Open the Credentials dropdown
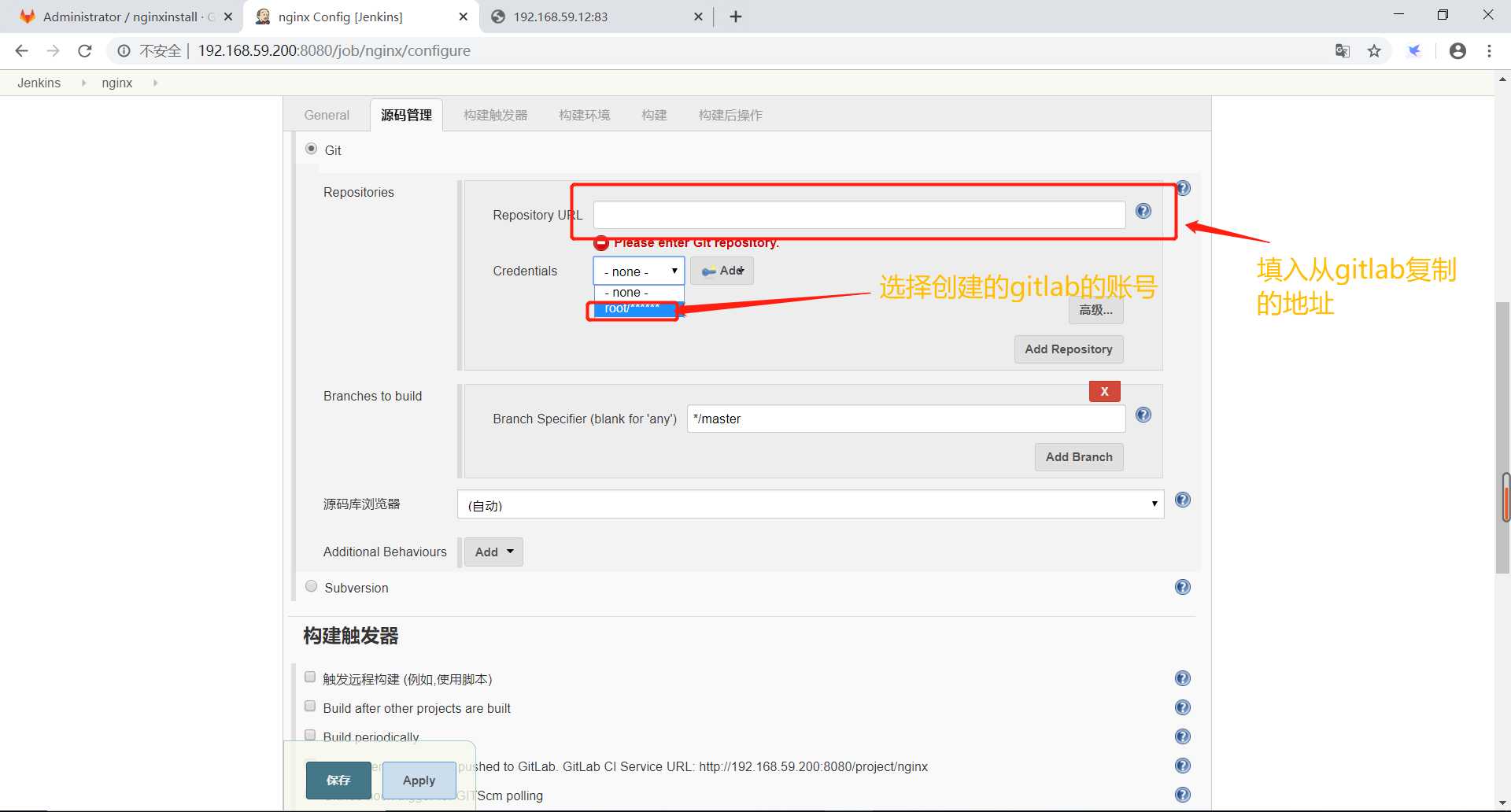Screen dimensions: 1511x812 639,271
